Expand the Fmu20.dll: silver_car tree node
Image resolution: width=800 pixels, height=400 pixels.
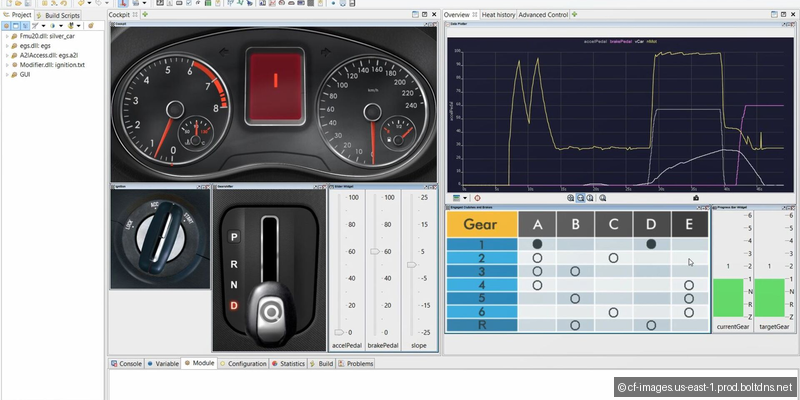pos(7,36)
